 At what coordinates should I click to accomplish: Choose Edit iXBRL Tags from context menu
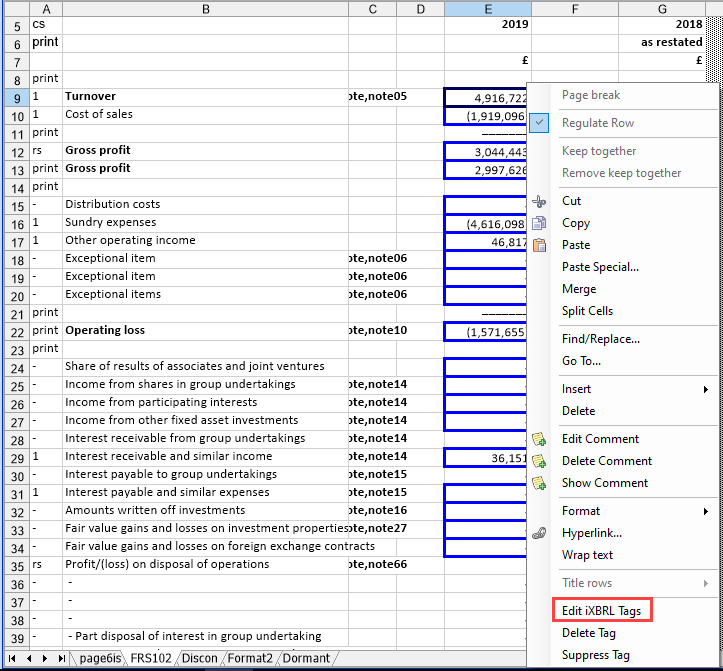click(601, 611)
